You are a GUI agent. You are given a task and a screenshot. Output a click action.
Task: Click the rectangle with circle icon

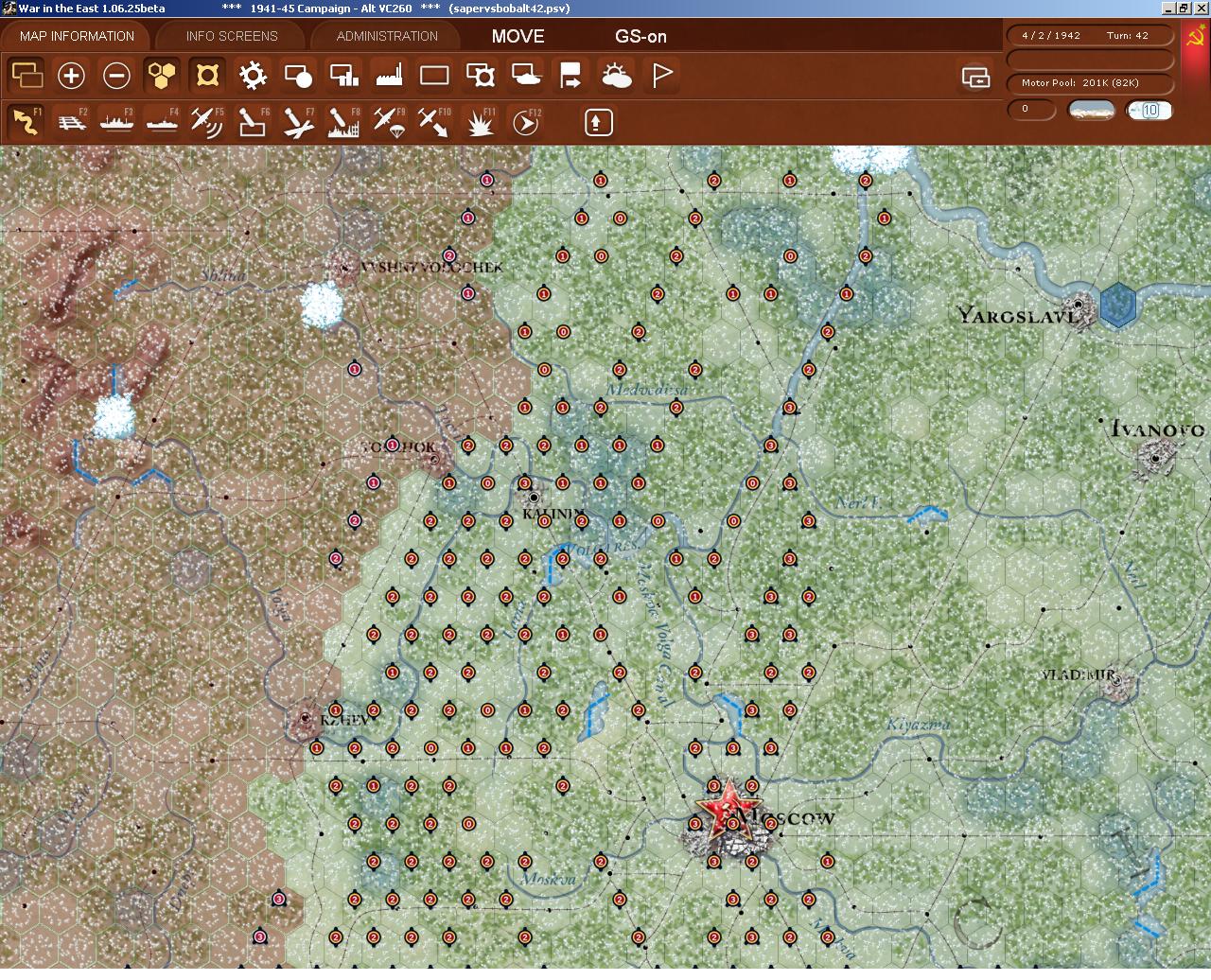298,75
